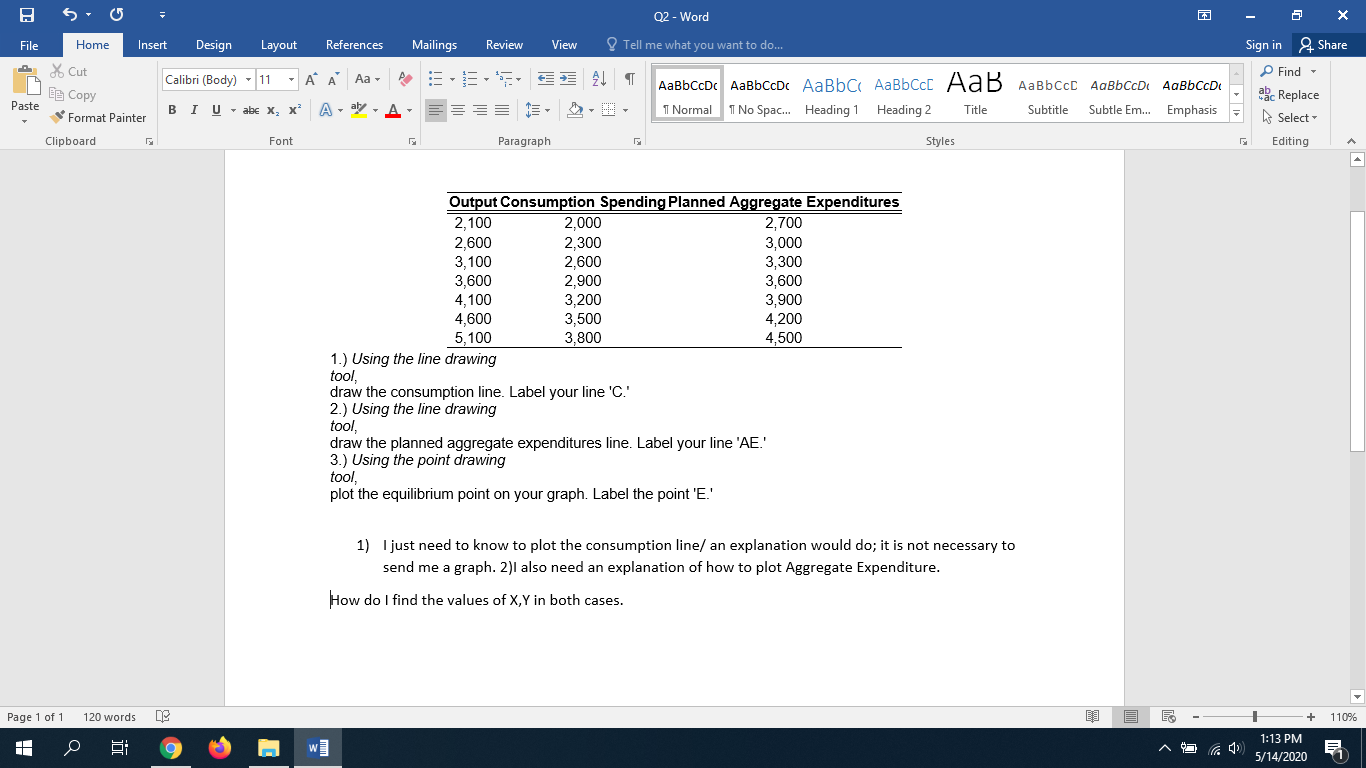Viewport: 1366px width, 768px height.
Task: Click the Share button
Action: (1325, 45)
